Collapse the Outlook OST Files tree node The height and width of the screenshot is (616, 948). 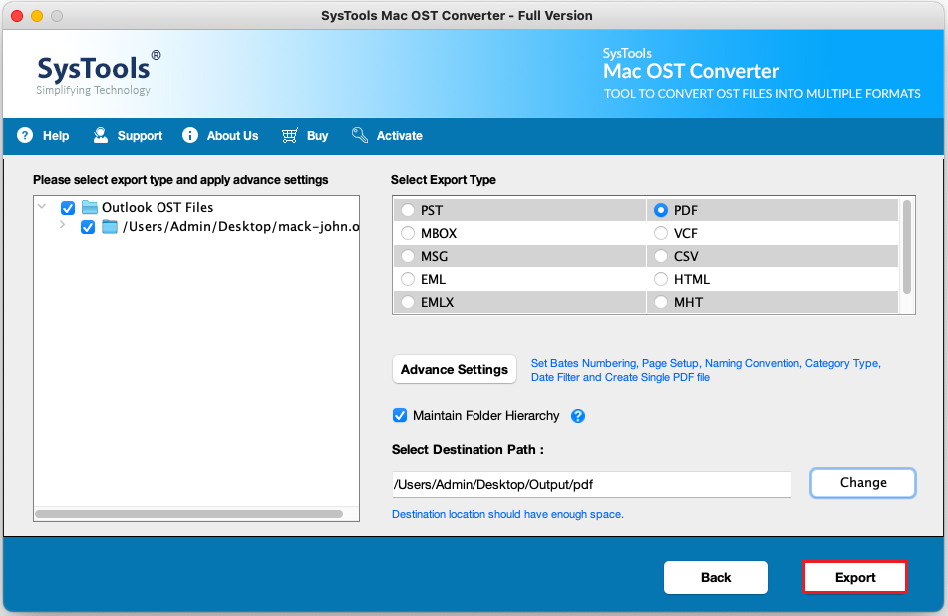pos(42,207)
